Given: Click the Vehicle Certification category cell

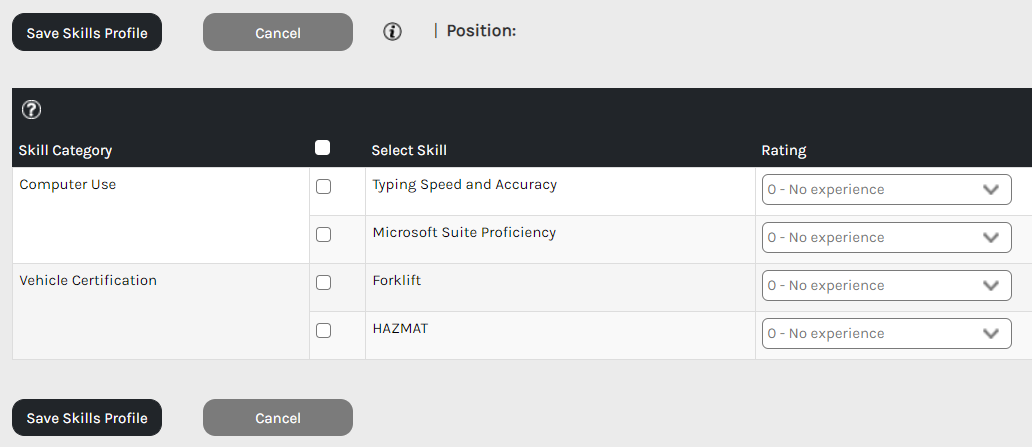Looking at the screenshot, I should 88,281.
